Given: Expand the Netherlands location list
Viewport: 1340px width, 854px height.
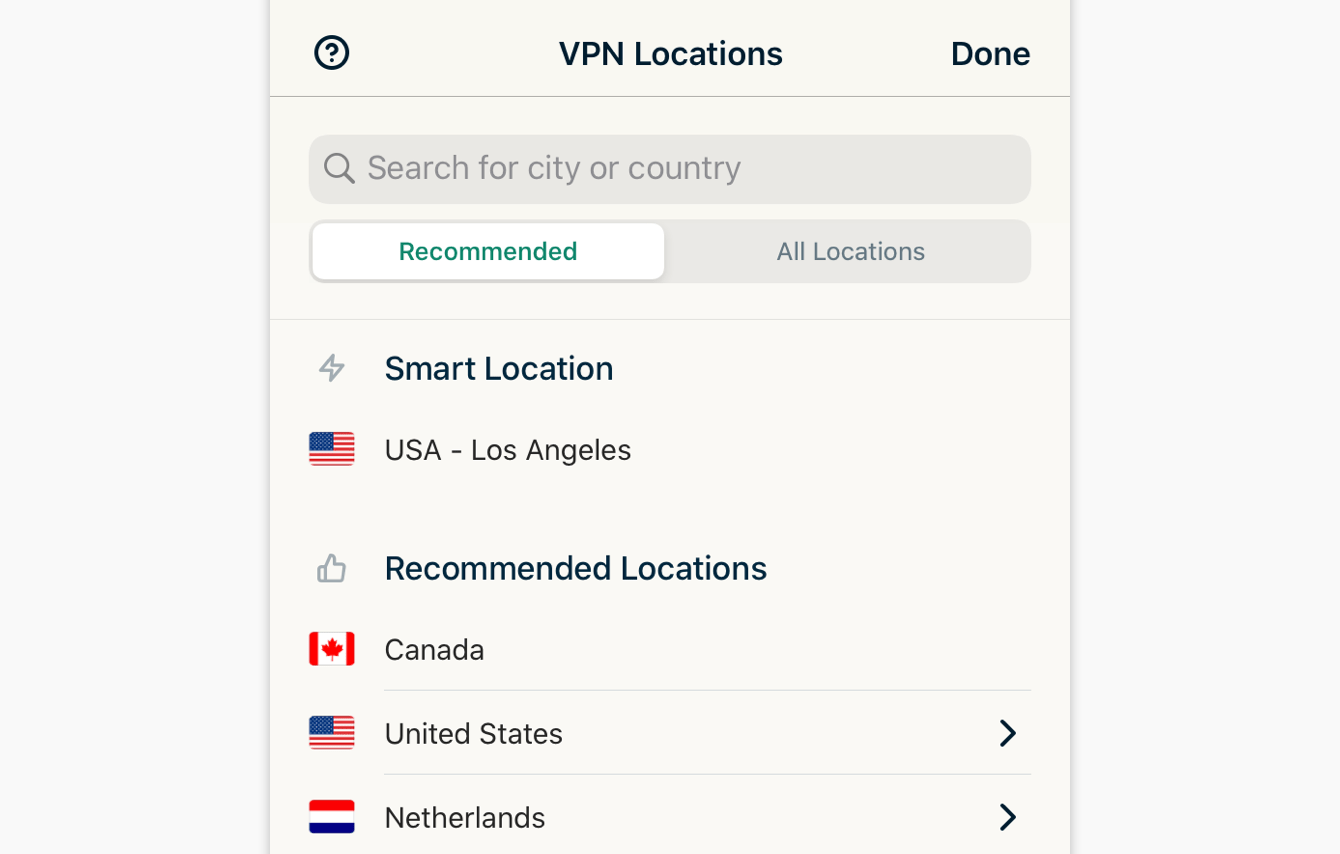Looking at the screenshot, I should coord(1008,817).
